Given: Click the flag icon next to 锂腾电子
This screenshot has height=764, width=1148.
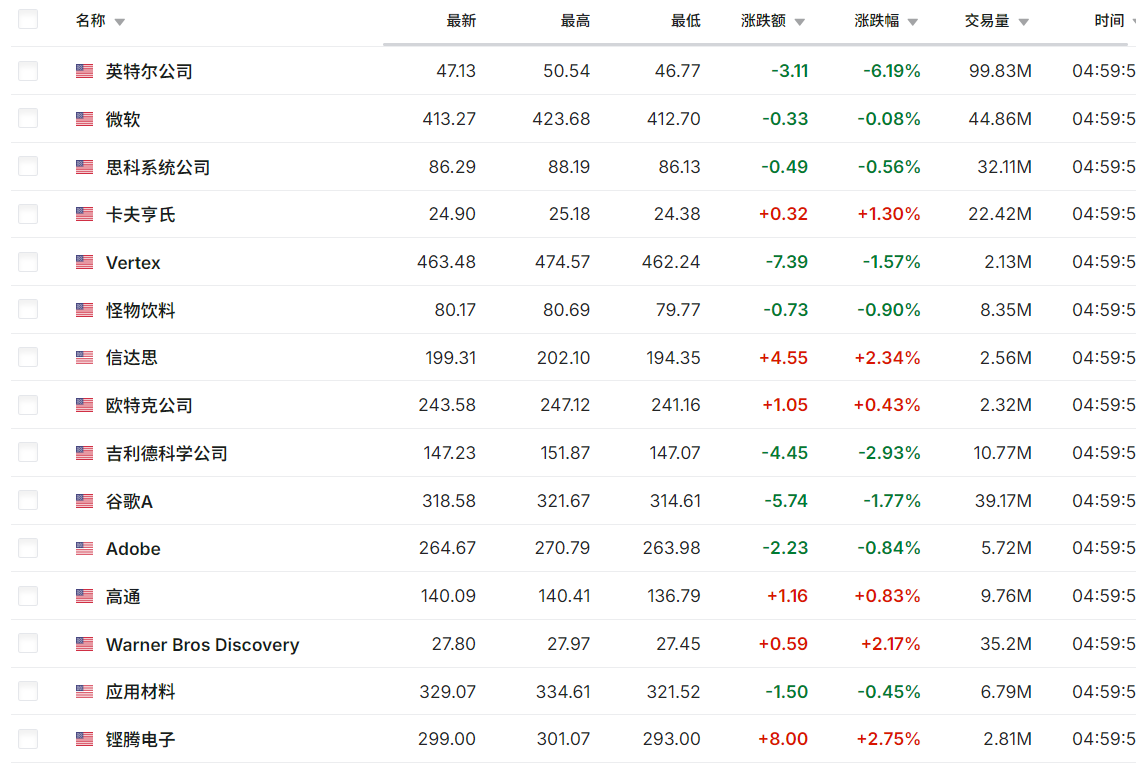Looking at the screenshot, I should pyautogui.click(x=85, y=740).
